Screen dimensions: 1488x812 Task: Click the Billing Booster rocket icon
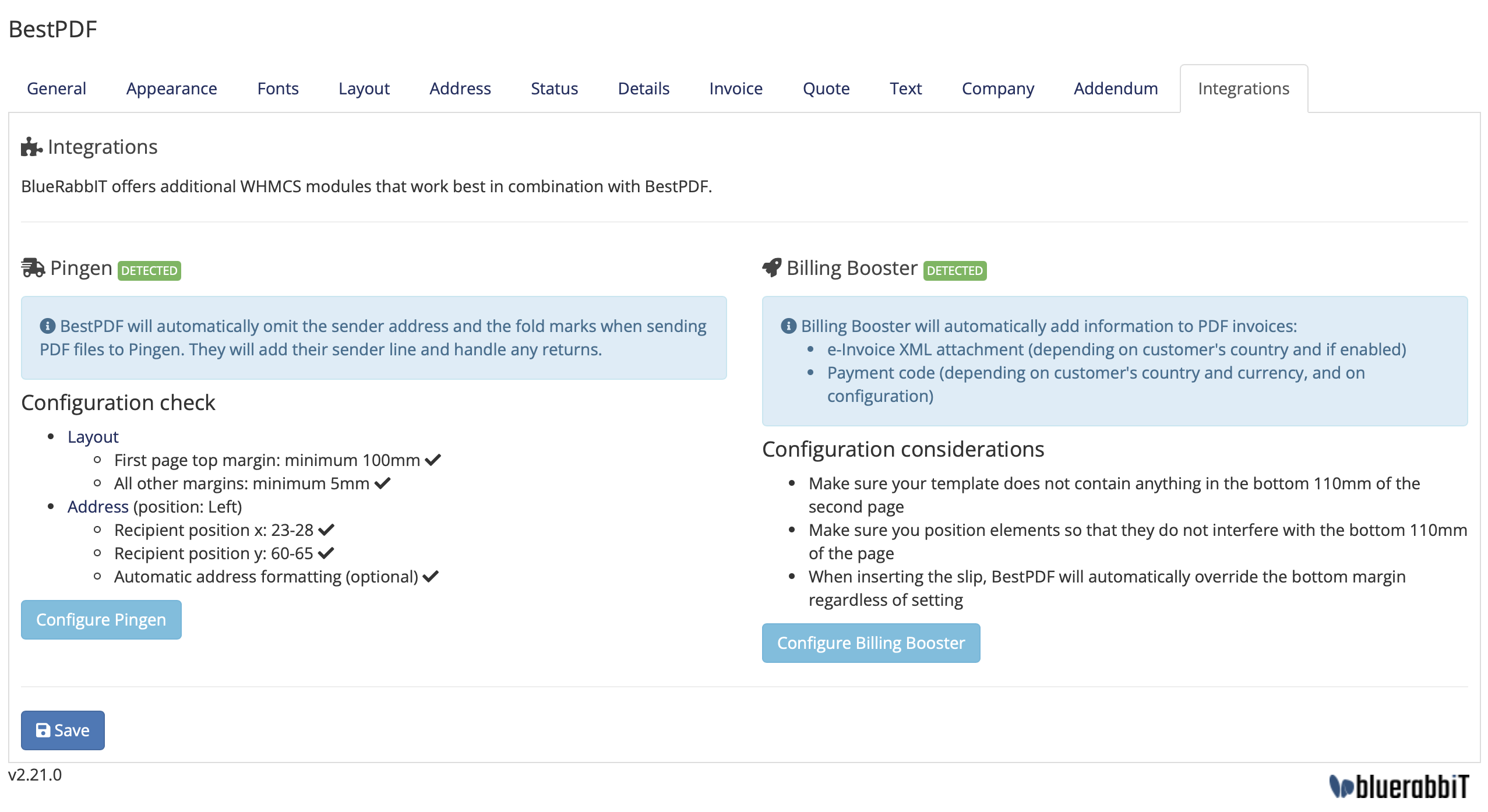pyautogui.click(x=772, y=268)
